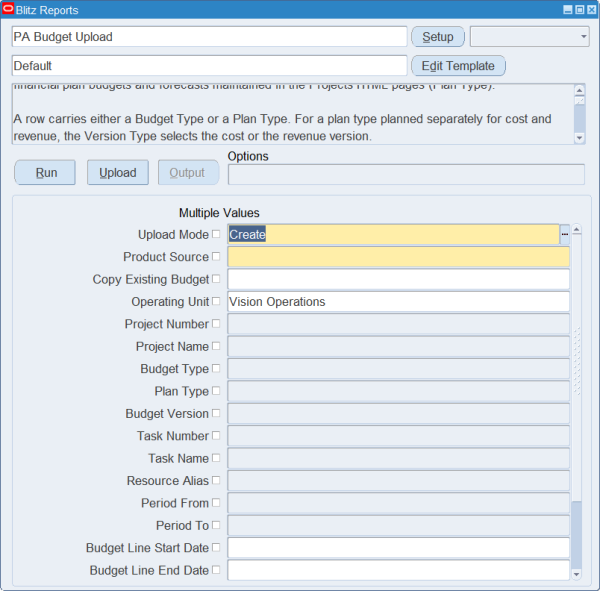
Task: Toggle Operating Unit multiple values checkbox
Action: click(216, 301)
